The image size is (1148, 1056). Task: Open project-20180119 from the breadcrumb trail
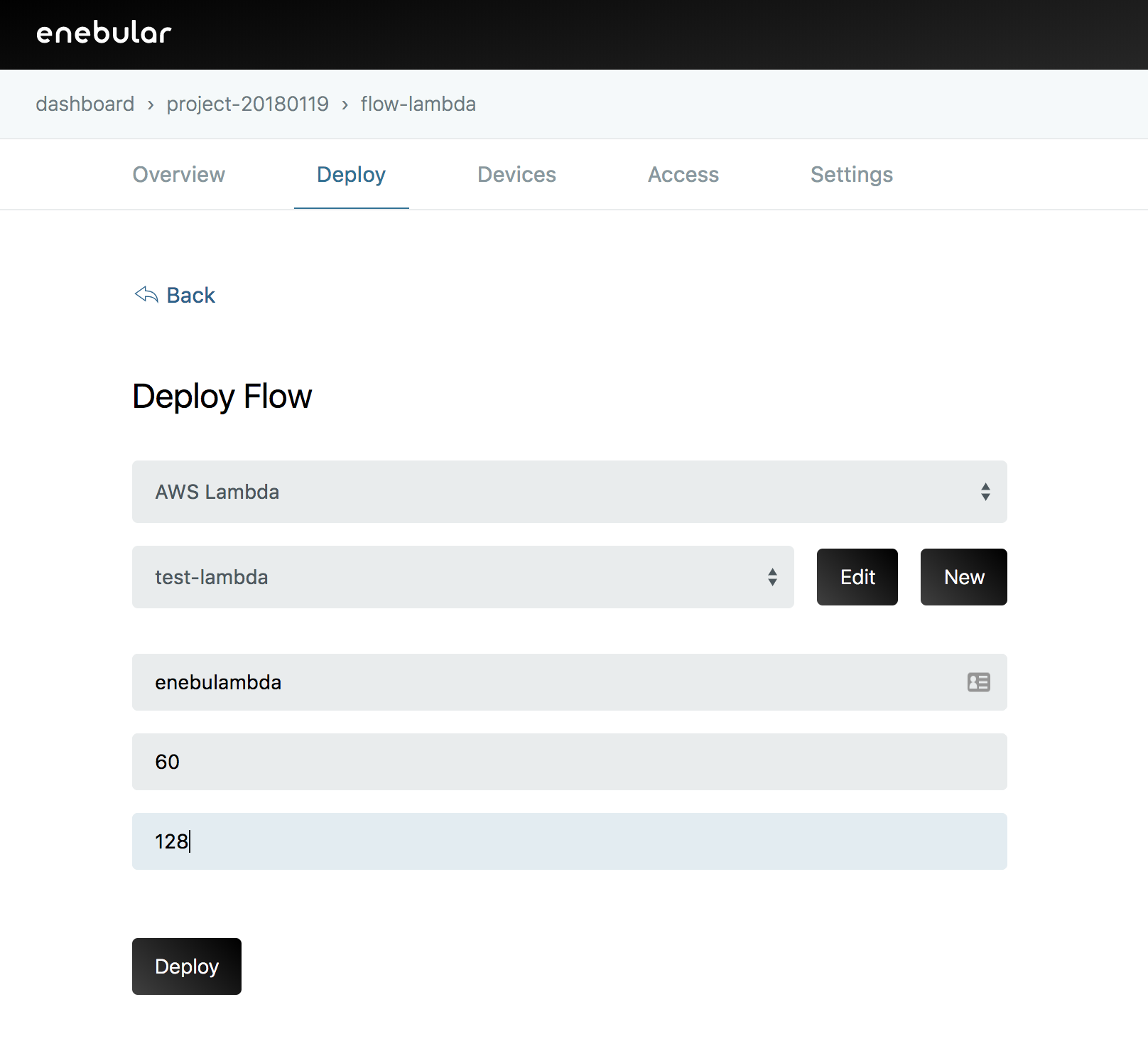tap(247, 104)
